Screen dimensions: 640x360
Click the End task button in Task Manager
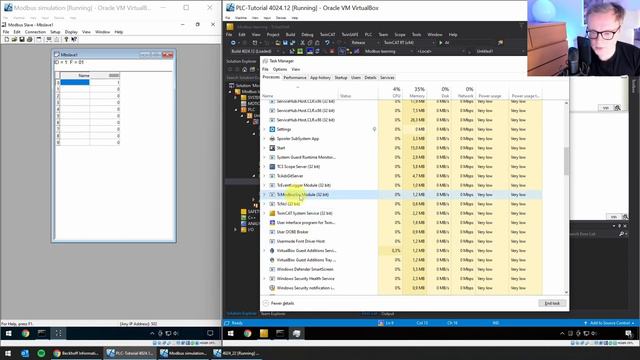click(x=552, y=303)
